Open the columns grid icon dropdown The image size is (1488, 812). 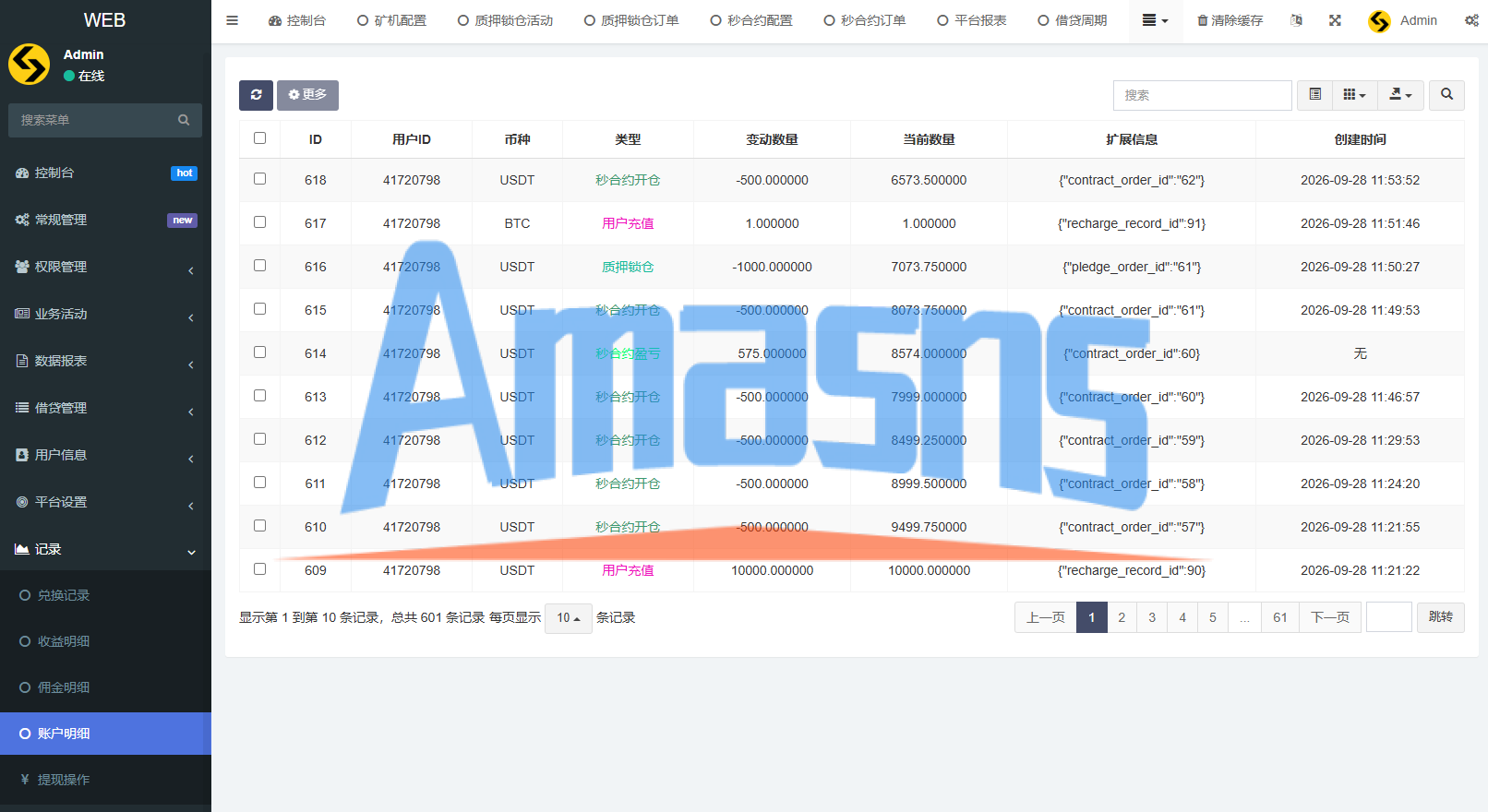1354,95
